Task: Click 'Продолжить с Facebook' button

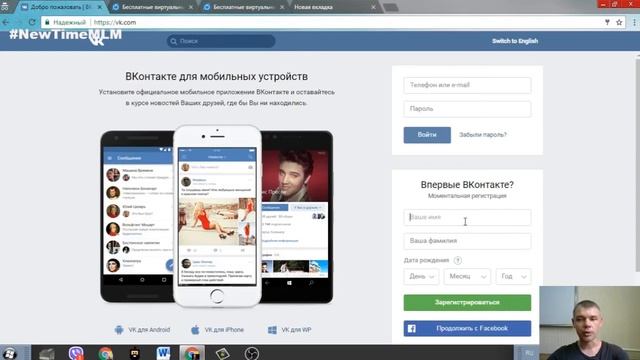Action: pos(467,329)
